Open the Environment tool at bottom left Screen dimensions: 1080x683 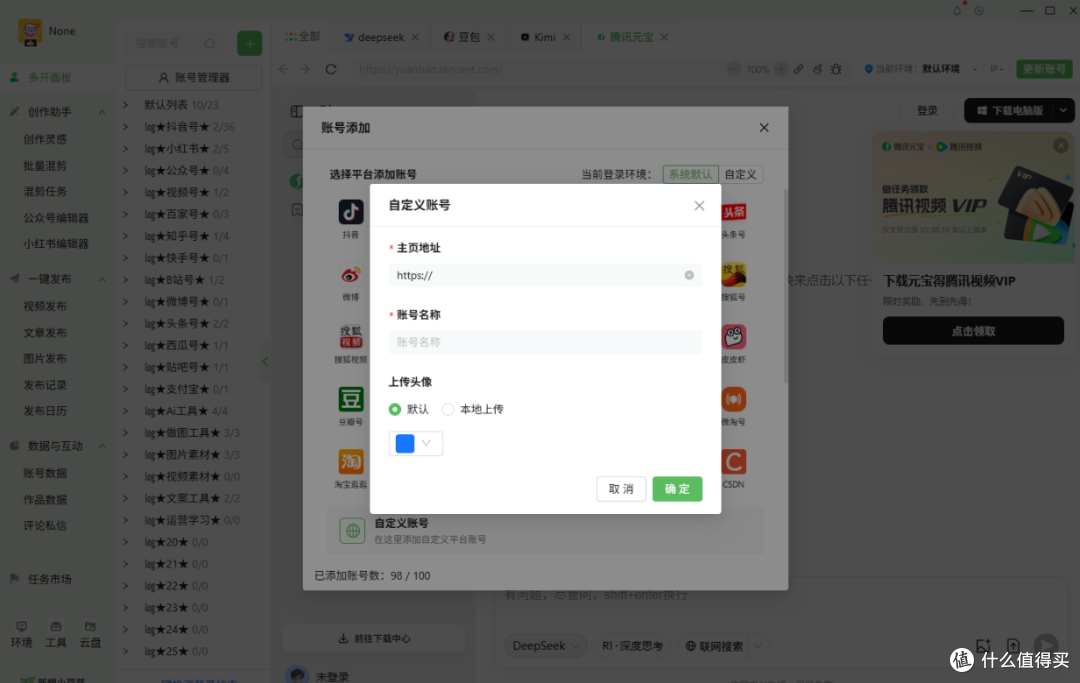pos(21,634)
